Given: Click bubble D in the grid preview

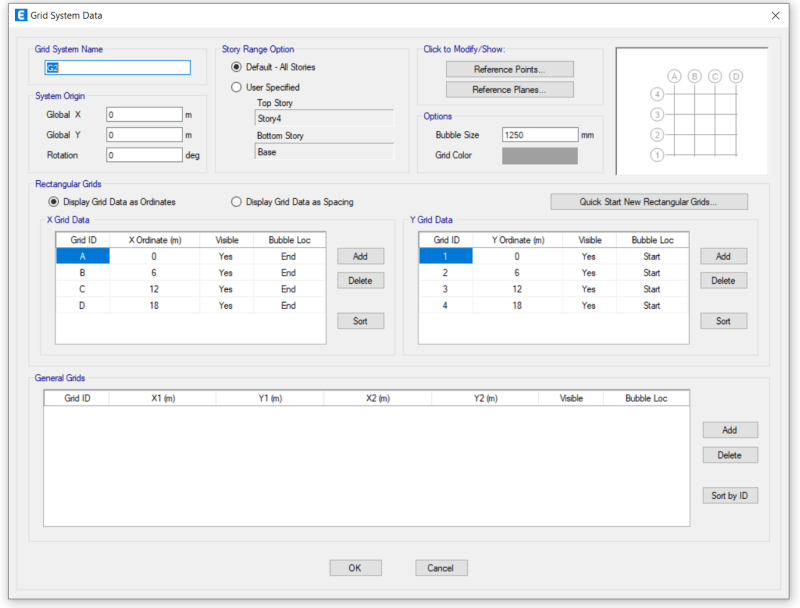Looking at the screenshot, I should (x=736, y=77).
